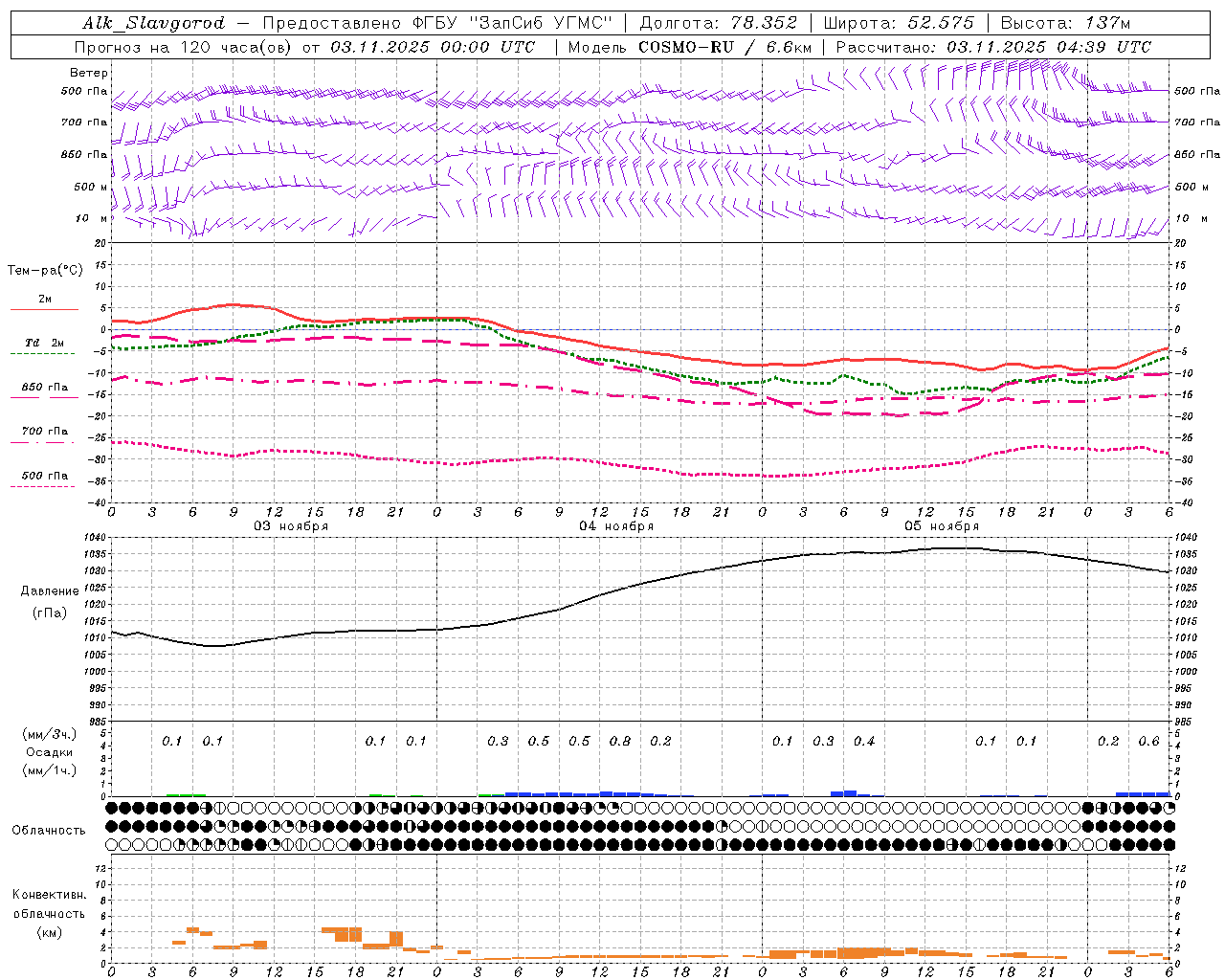Image resolution: width=1225 pixels, height=980 pixels.
Task: Click the forecast start time "03.11.2025 00:00 UTC"
Action: click(434, 47)
